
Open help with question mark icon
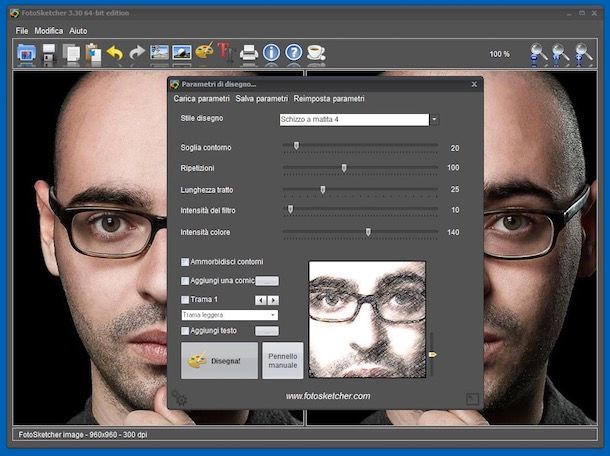tap(294, 52)
